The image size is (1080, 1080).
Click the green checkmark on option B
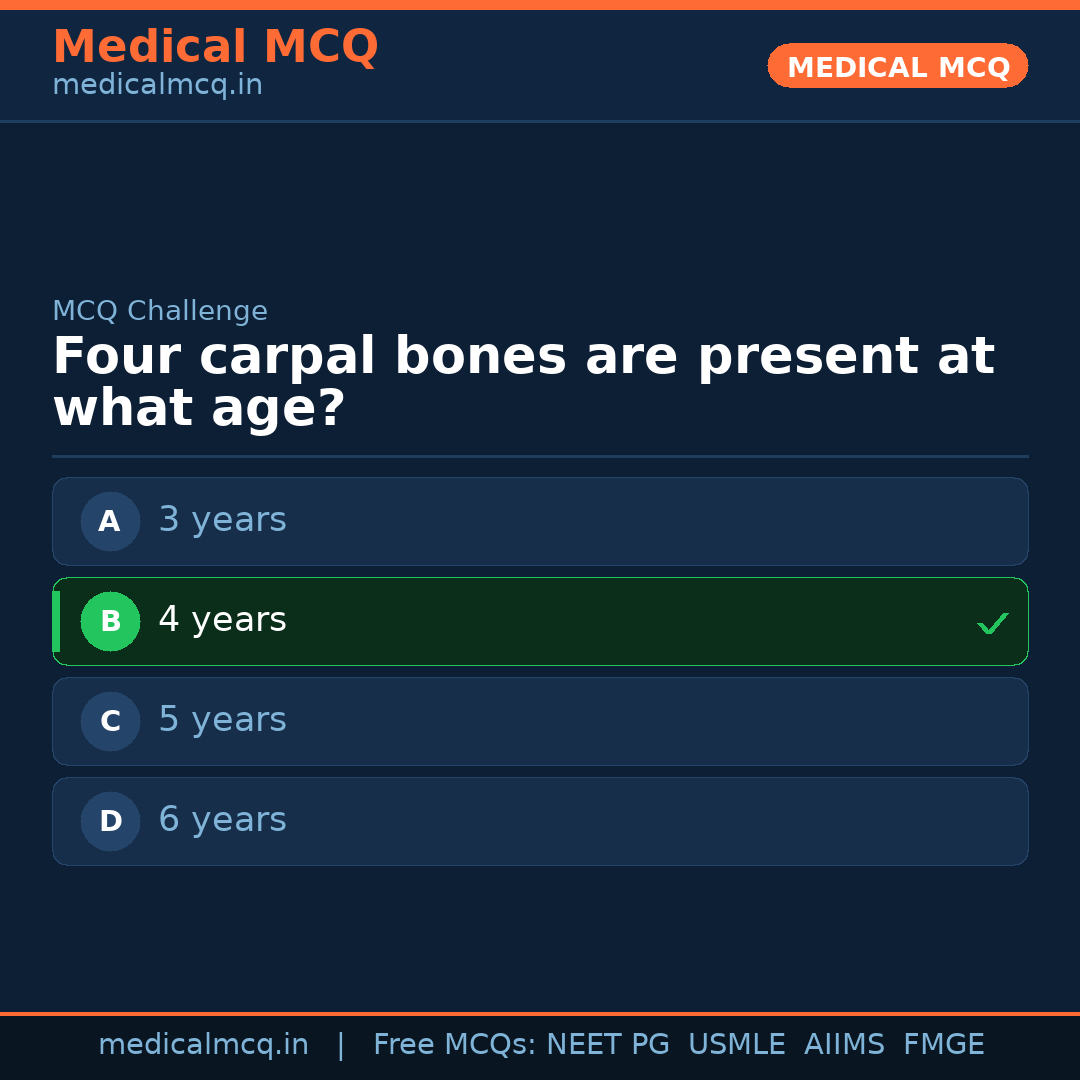click(x=992, y=623)
